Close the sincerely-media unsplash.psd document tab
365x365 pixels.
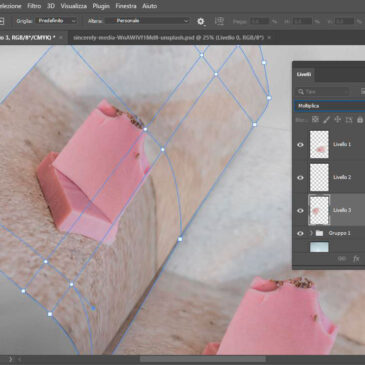pos(269,38)
